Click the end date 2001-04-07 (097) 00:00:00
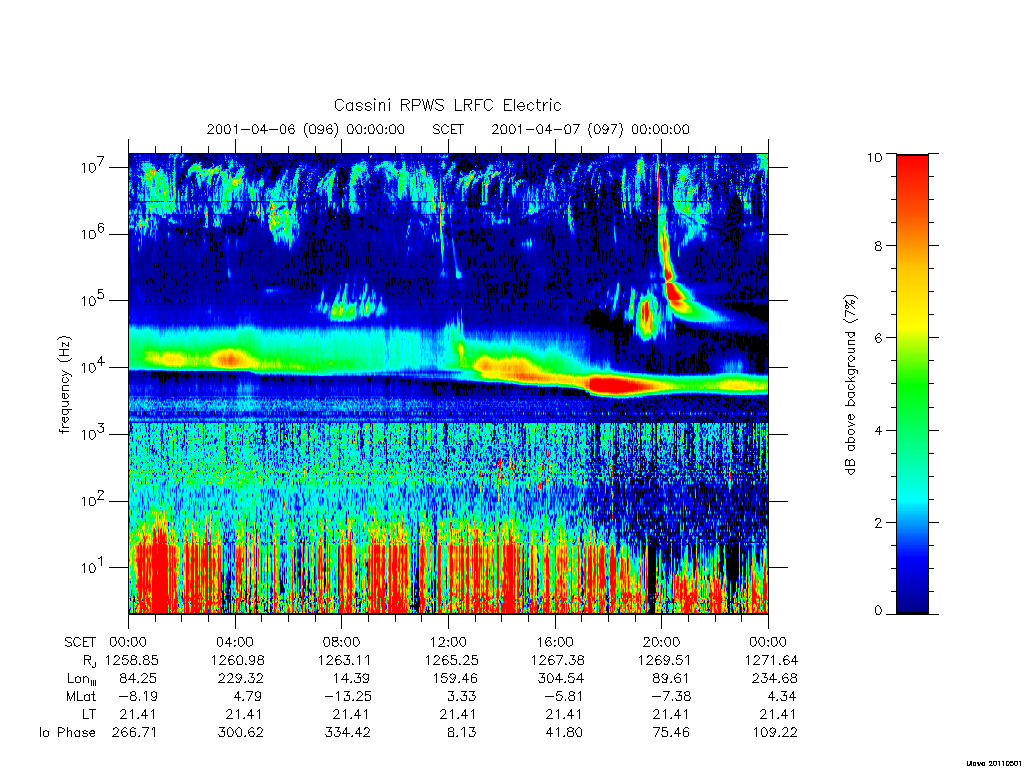Image resolution: width=1024 pixels, height=768 pixels. [590, 129]
